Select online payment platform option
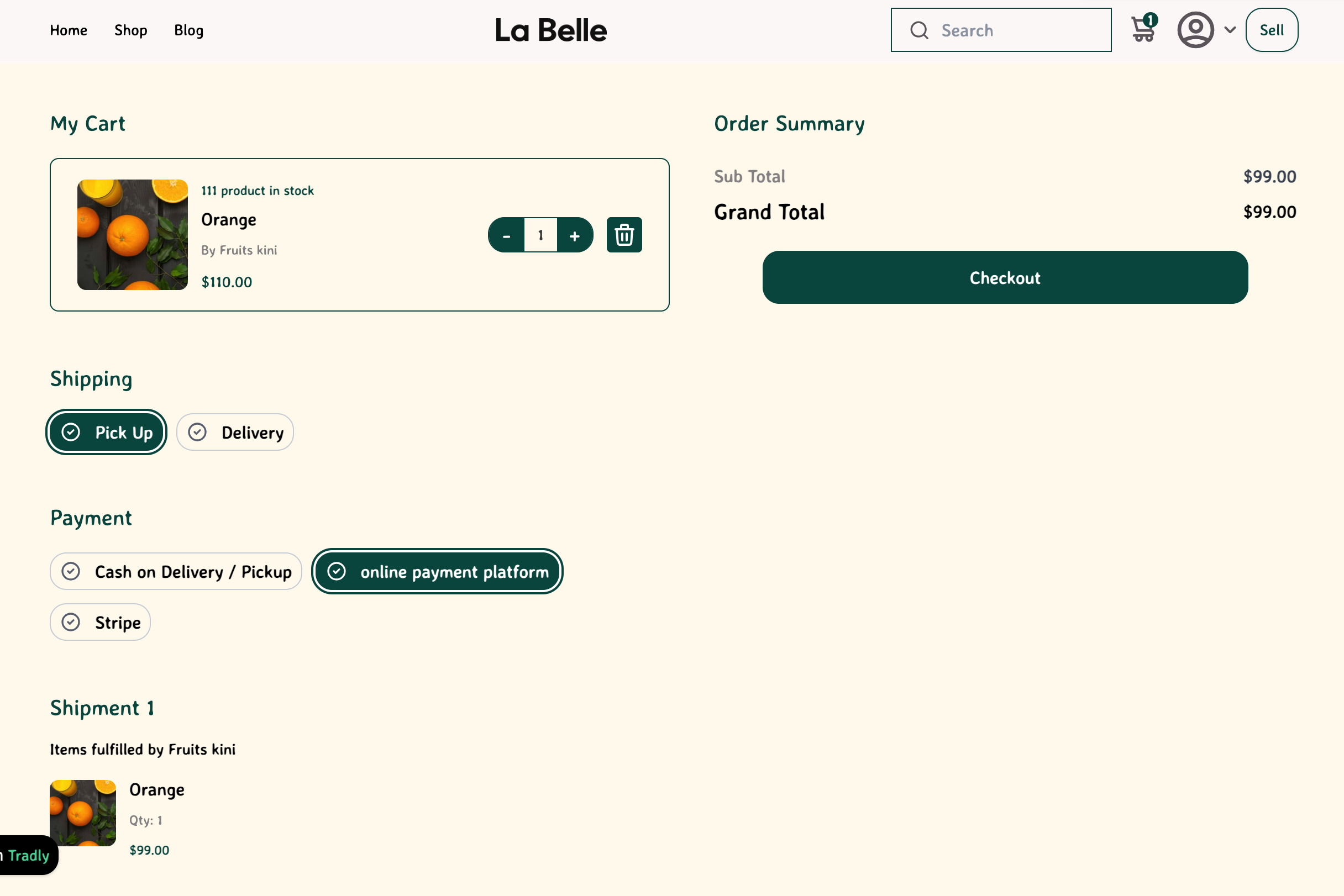 (x=437, y=571)
